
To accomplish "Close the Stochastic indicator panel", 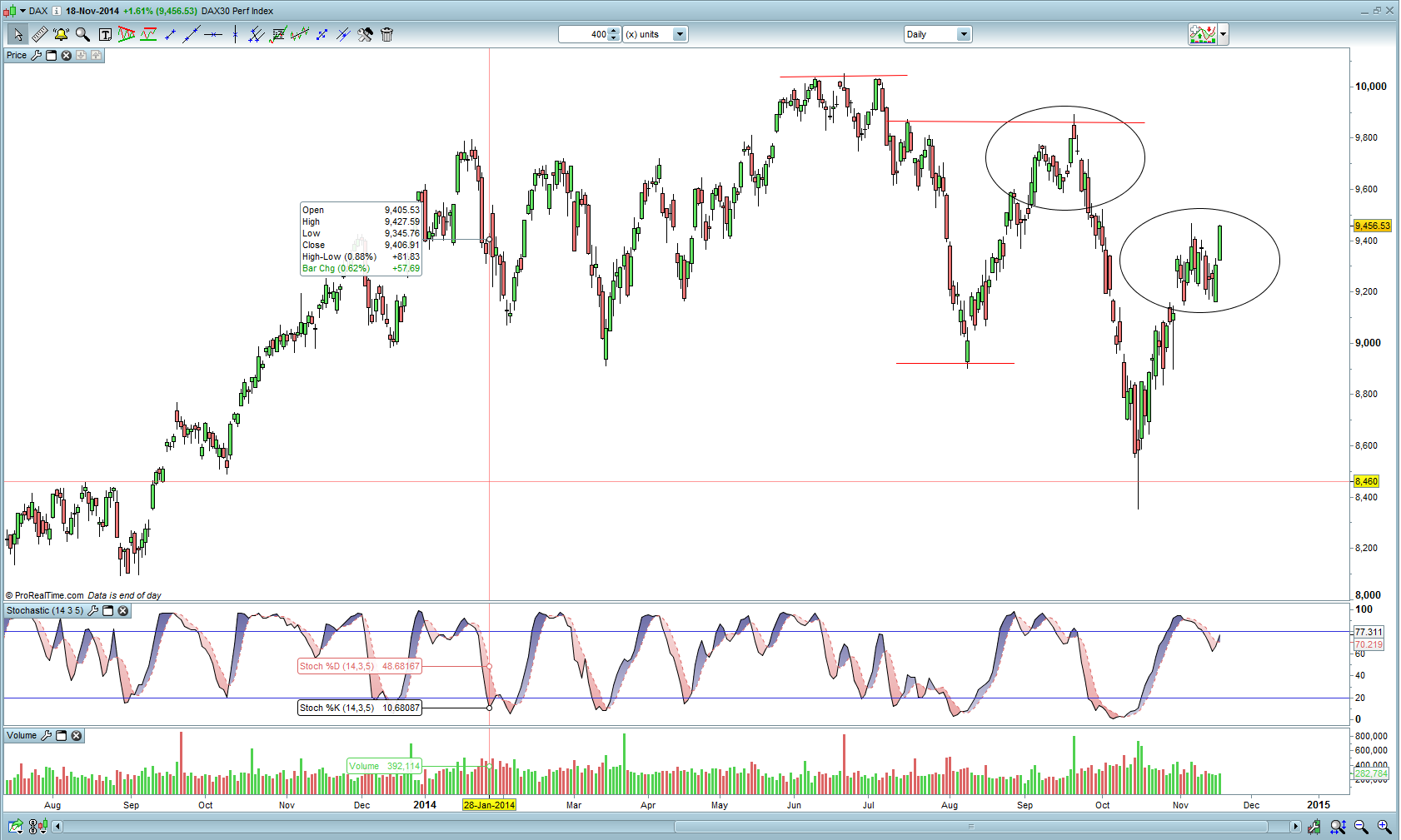I will click(122, 611).
